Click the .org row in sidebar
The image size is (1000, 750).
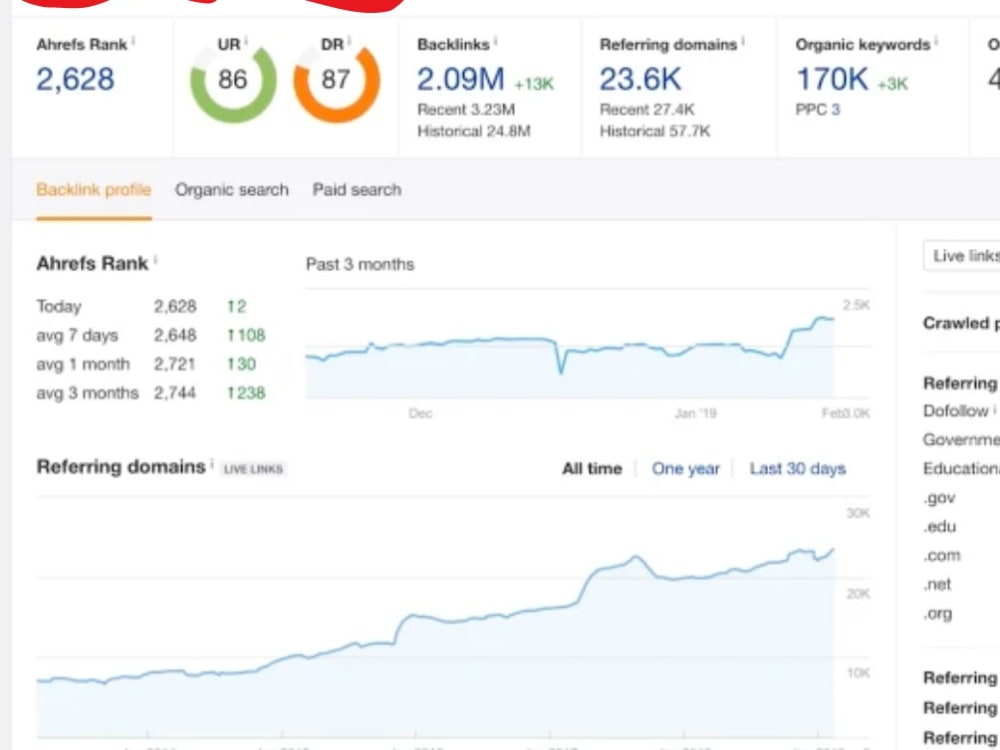[x=938, y=614]
